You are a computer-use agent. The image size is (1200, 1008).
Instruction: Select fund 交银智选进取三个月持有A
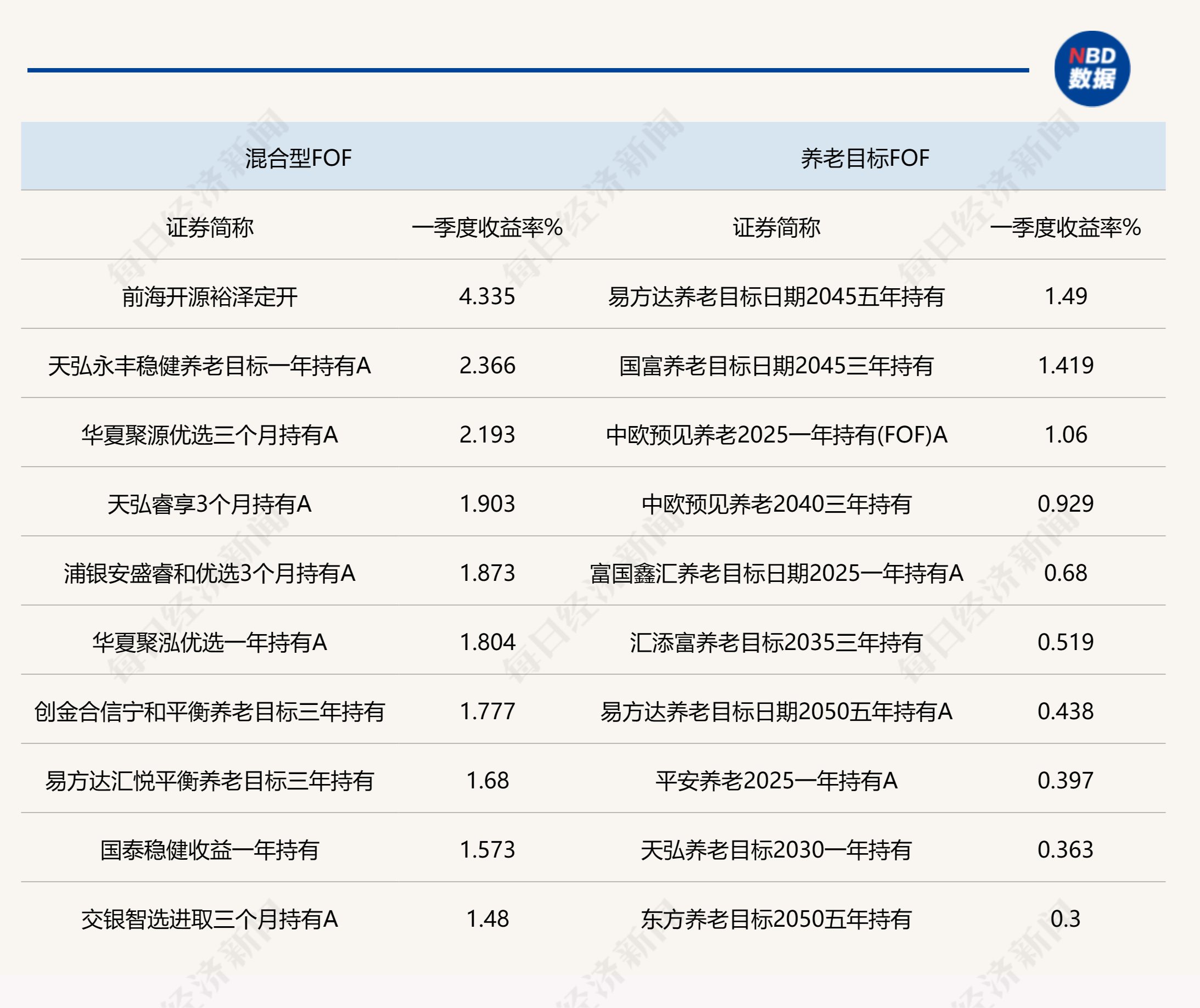pos(210,919)
